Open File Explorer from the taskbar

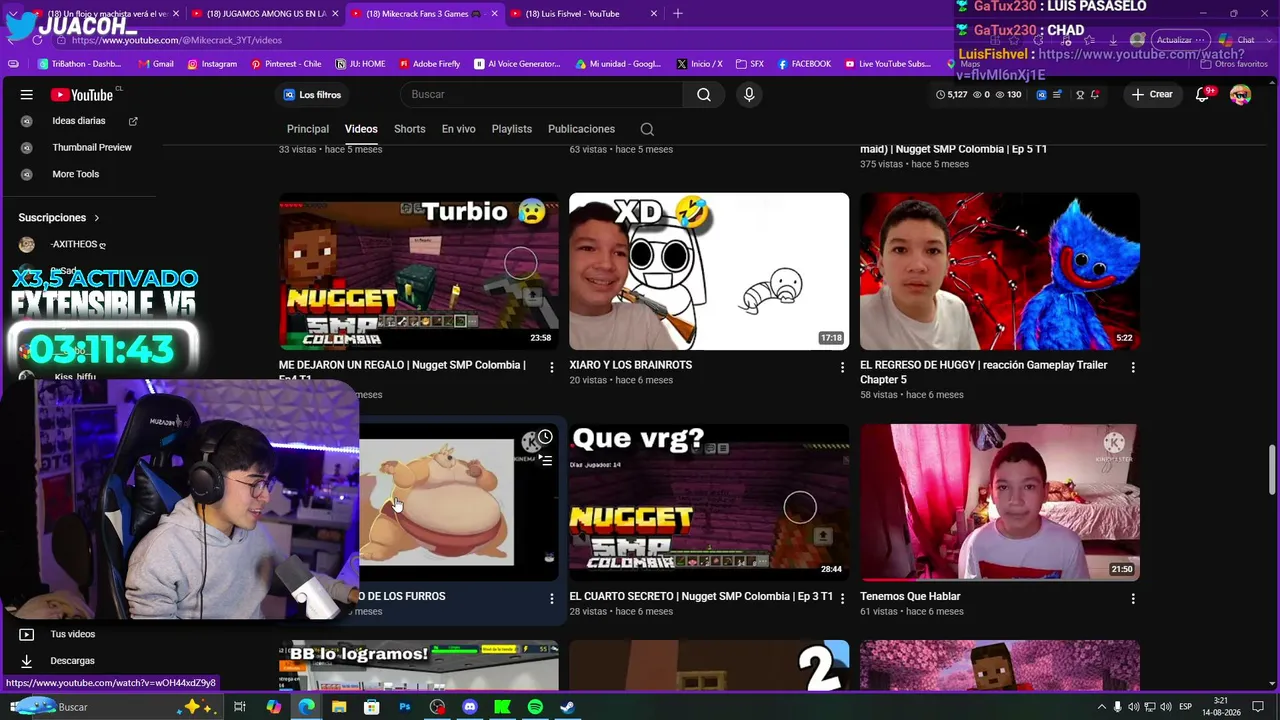tap(339, 707)
